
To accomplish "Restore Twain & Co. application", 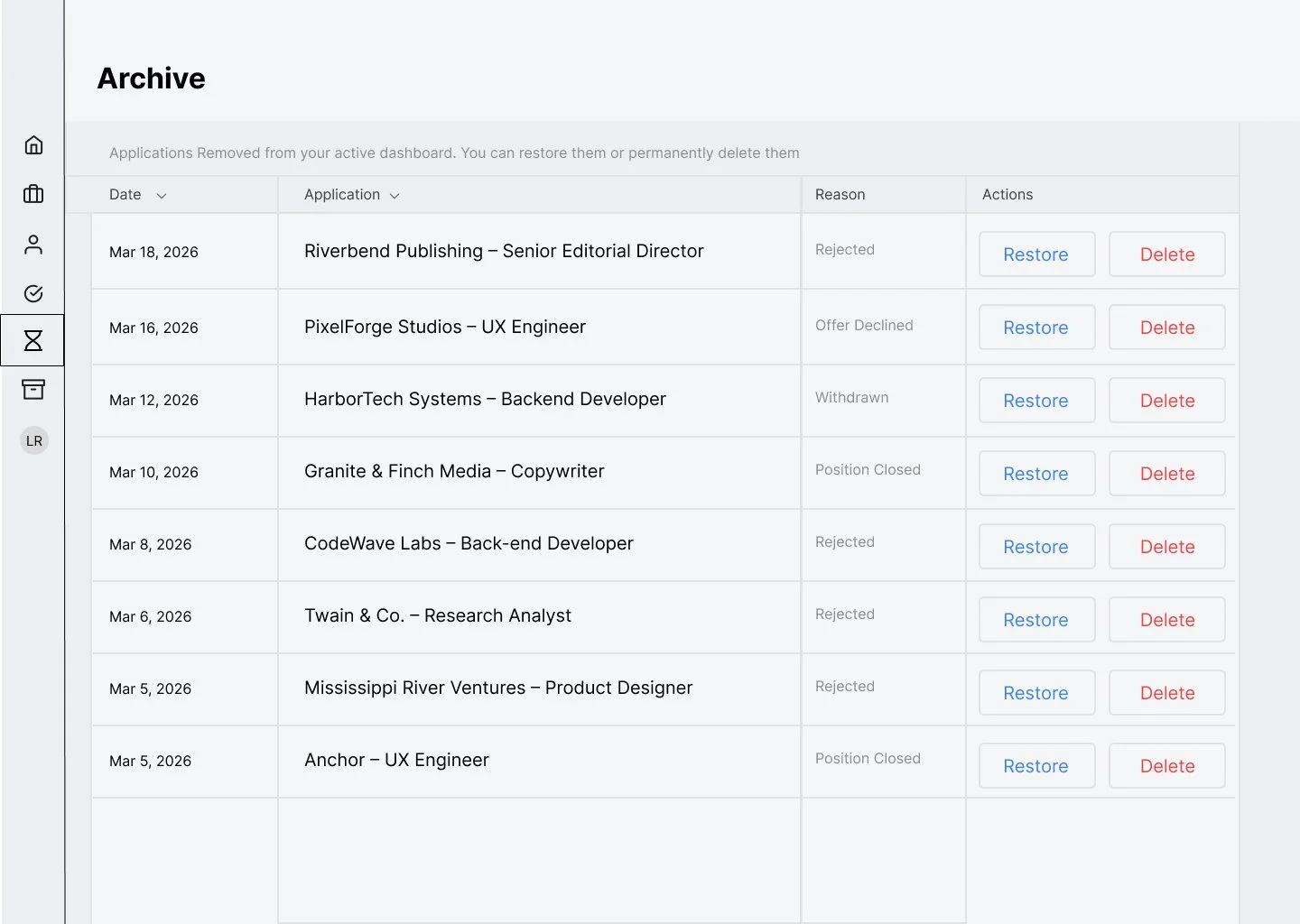I will coord(1036,620).
